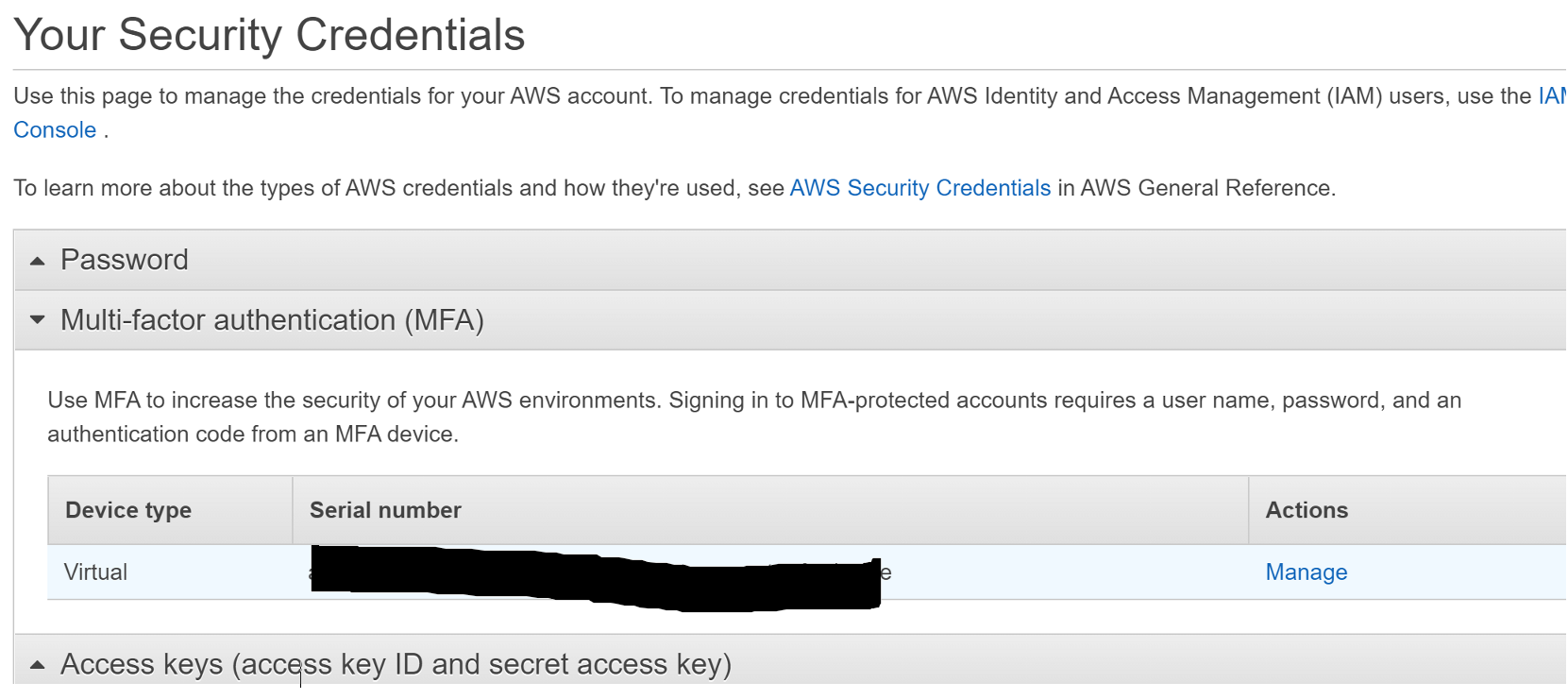This screenshot has height=700, width=1568.
Task: Click empty space right of Manage link
Action: [x=1457, y=572]
